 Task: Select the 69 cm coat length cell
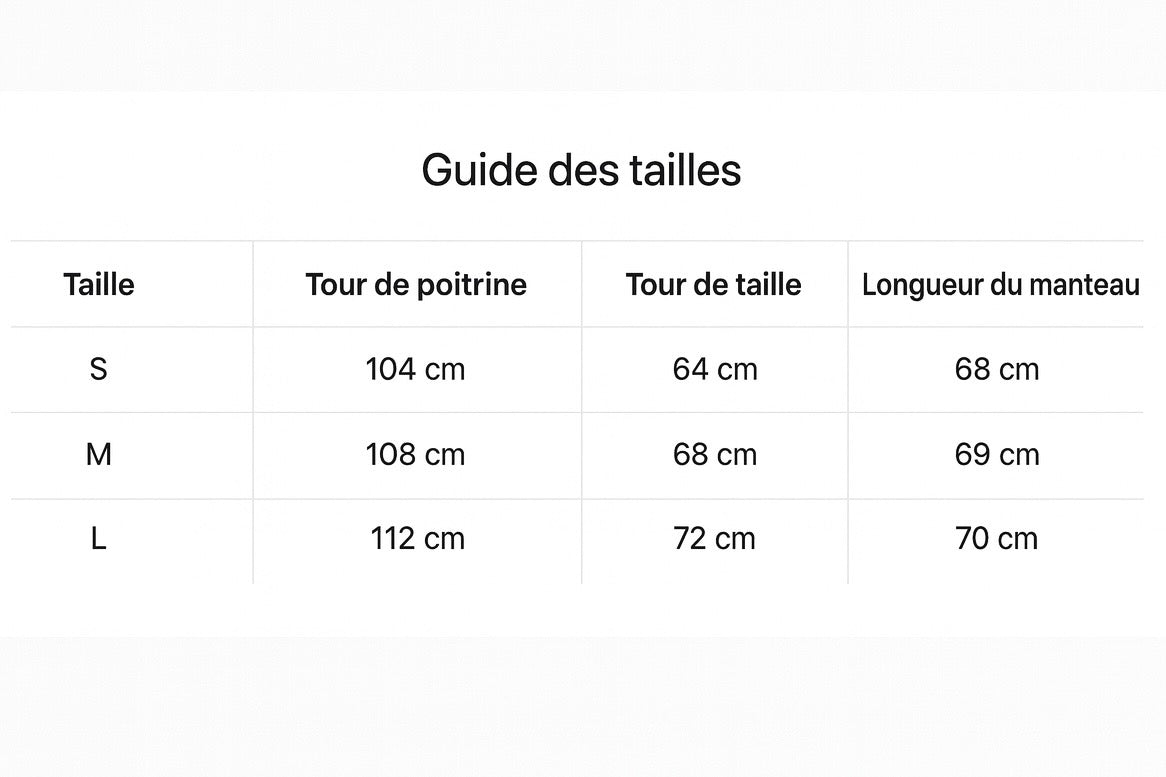997,455
